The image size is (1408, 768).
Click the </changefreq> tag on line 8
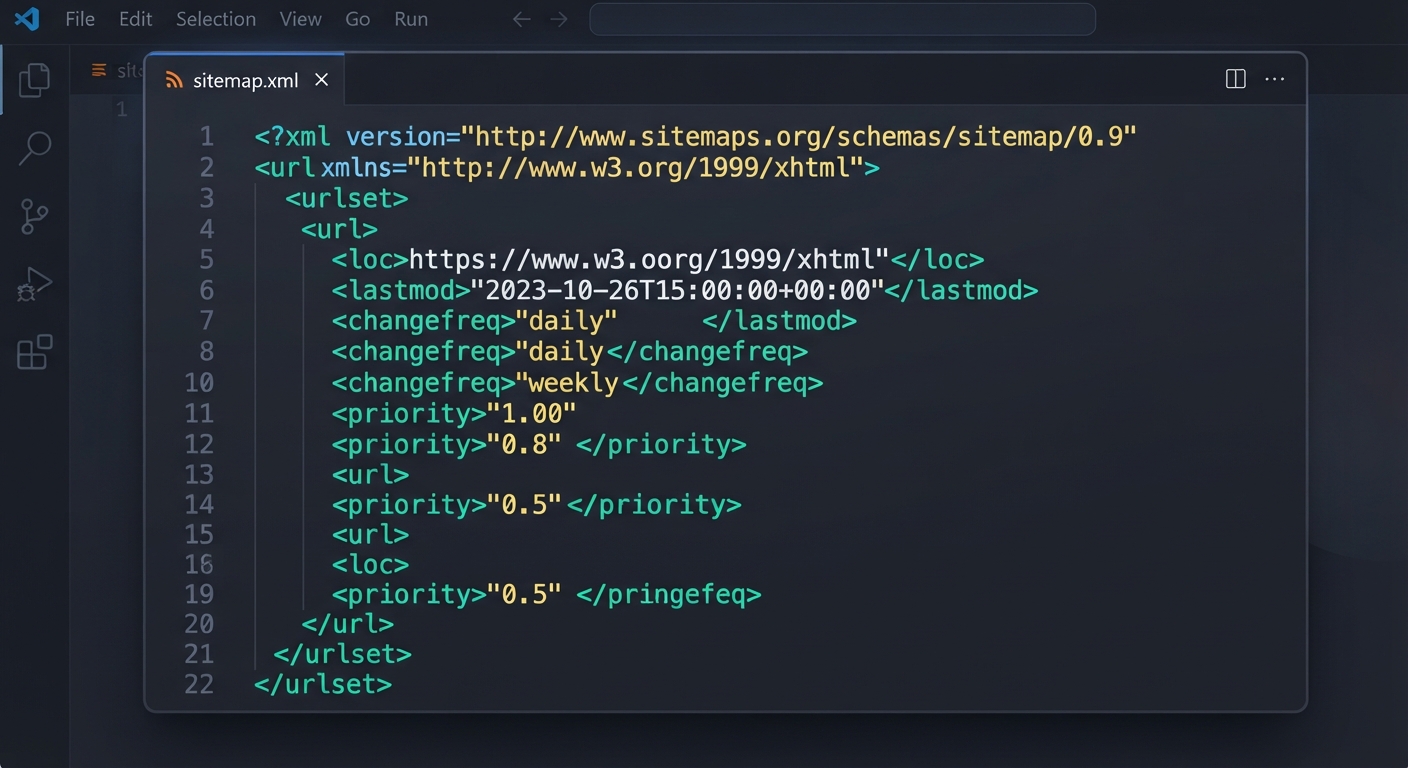(x=707, y=352)
